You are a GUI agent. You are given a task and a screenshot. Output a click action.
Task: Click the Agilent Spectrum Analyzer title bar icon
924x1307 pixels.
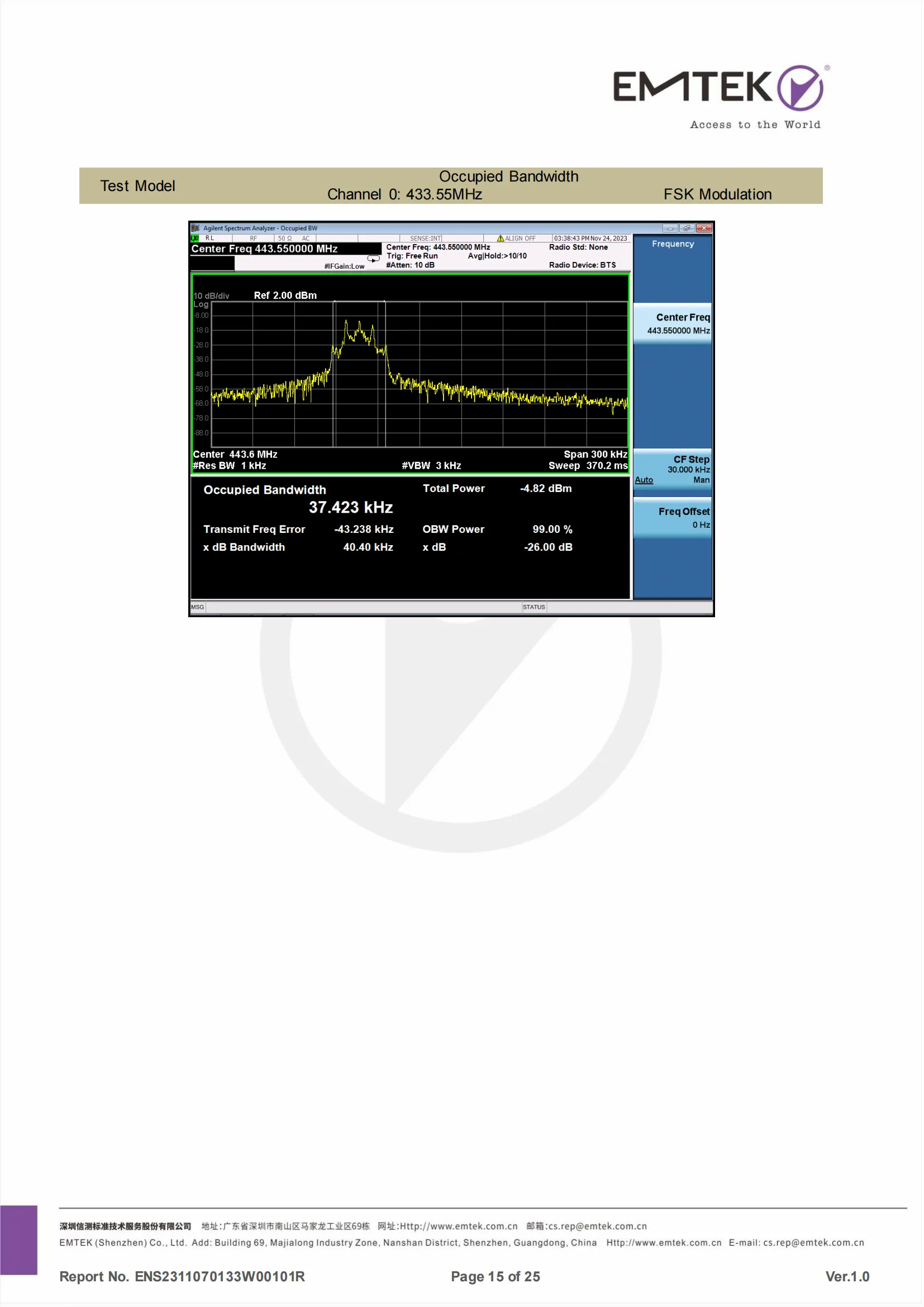pos(196,228)
